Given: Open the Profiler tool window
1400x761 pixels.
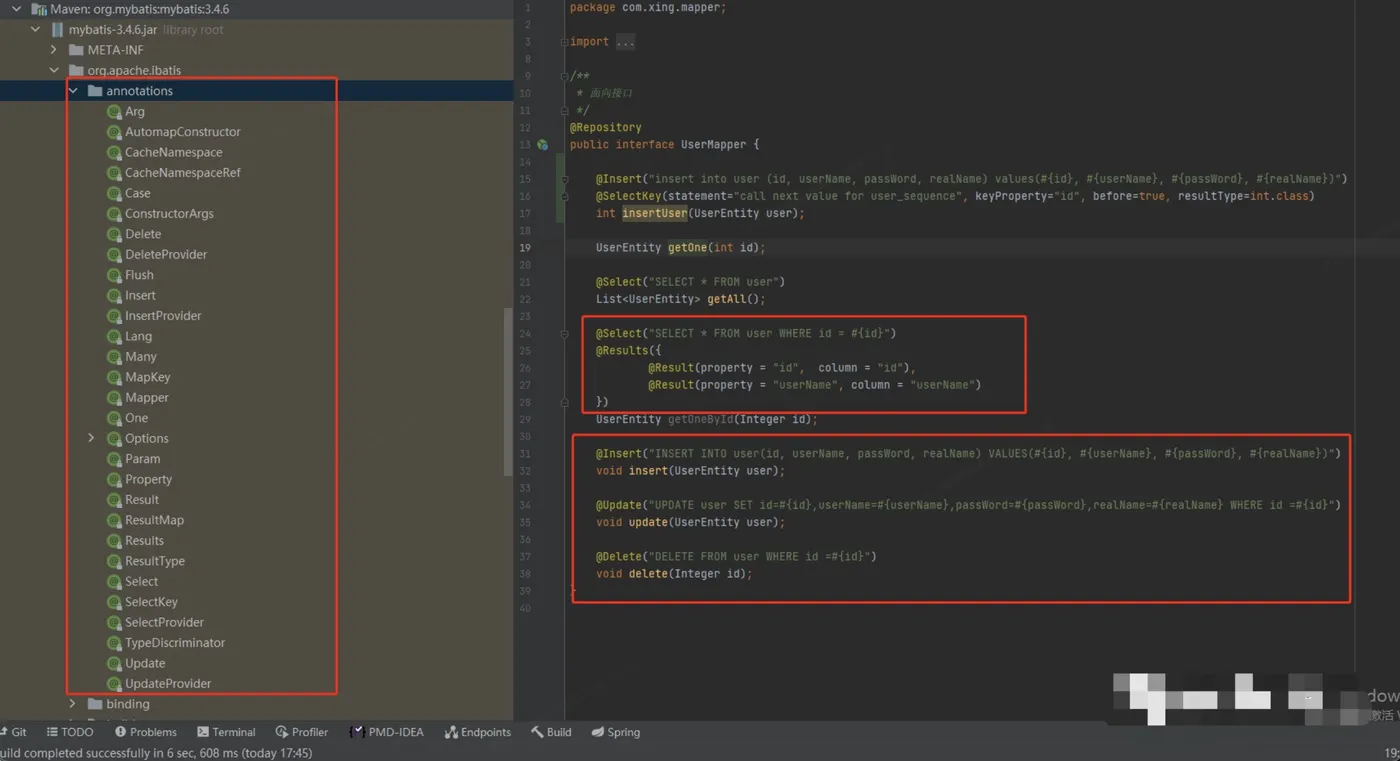Looking at the screenshot, I should (x=302, y=732).
